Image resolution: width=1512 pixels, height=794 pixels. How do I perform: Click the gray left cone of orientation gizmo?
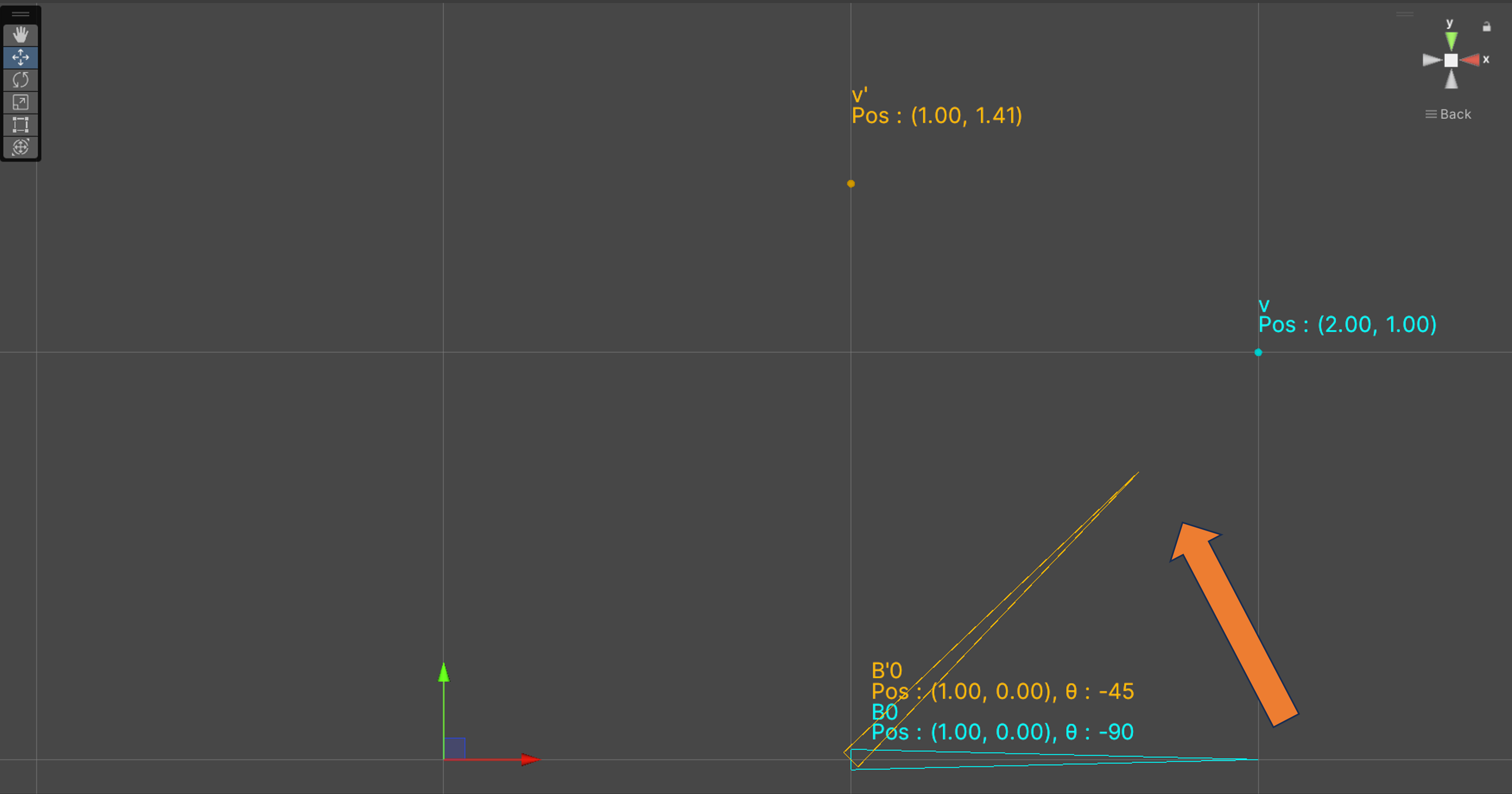pos(1432,60)
